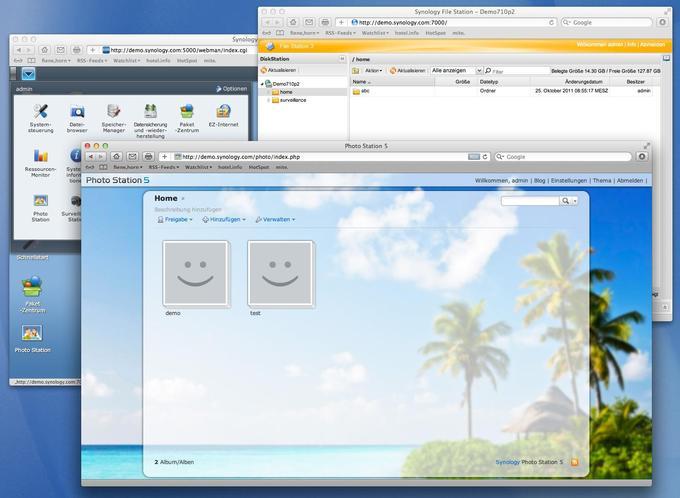
Task: Open Paket-Zentrum in the admin panel
Action: pyautogui.click(x=188, y=112)
